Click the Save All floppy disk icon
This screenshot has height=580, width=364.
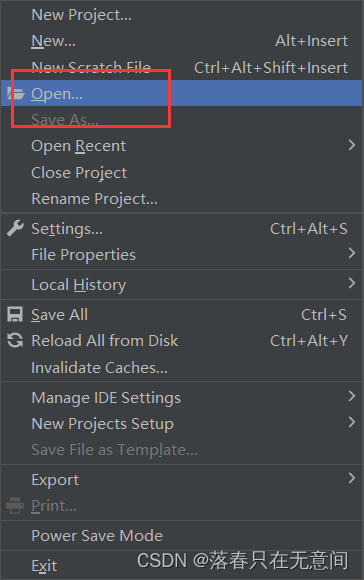[x=15, y=314]
